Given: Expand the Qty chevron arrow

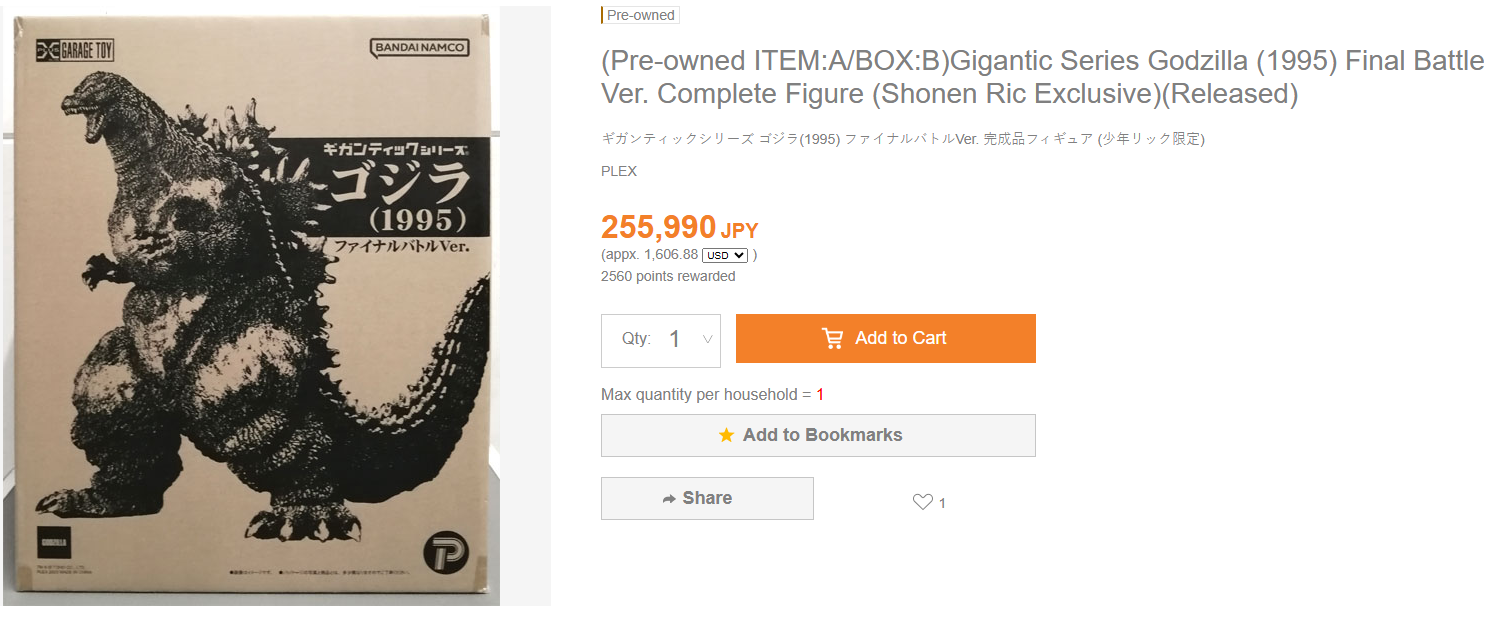Looking at the screenshot, I should point(707,339).
